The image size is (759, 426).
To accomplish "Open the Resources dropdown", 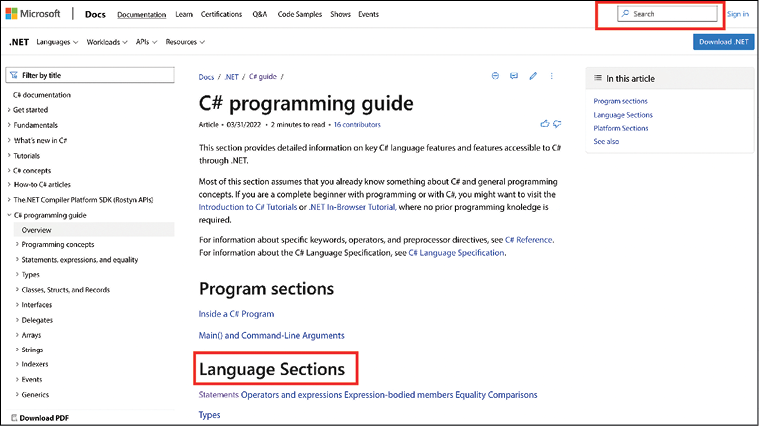I will click(185, 42).
